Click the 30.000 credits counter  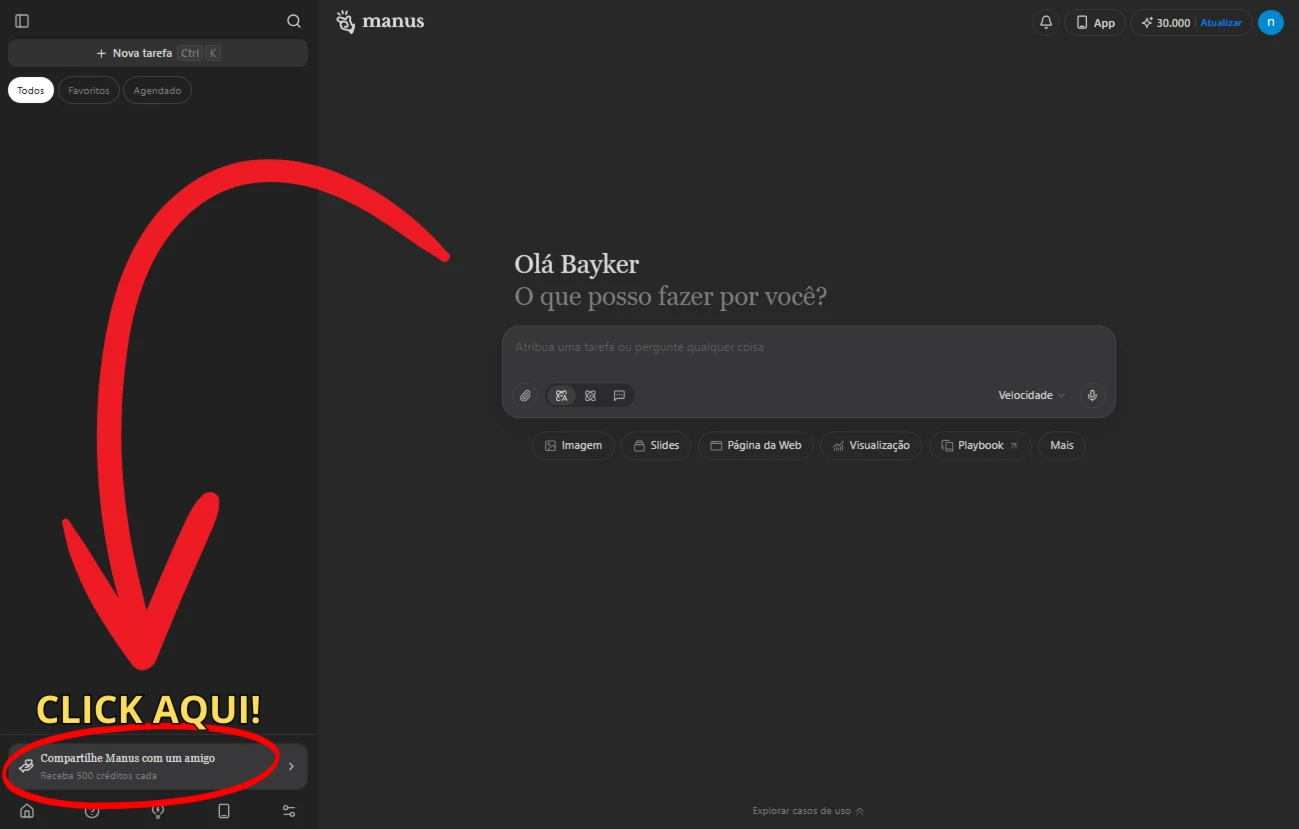tap(1173, 23)
